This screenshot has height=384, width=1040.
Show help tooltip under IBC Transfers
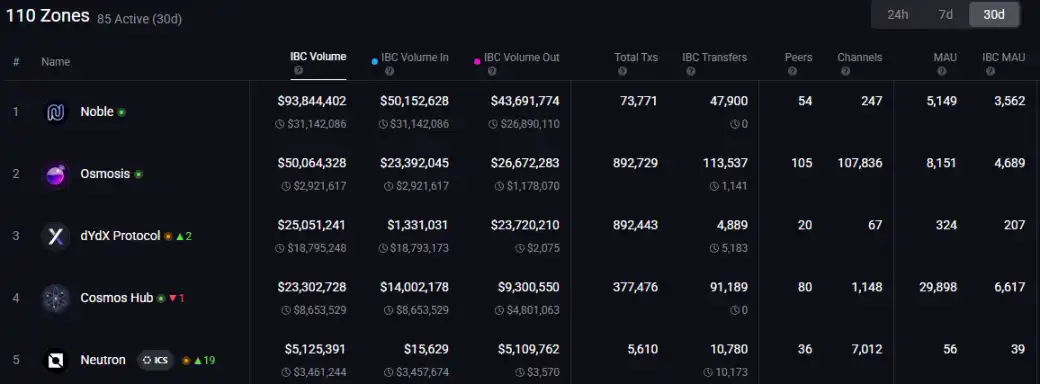690,71
